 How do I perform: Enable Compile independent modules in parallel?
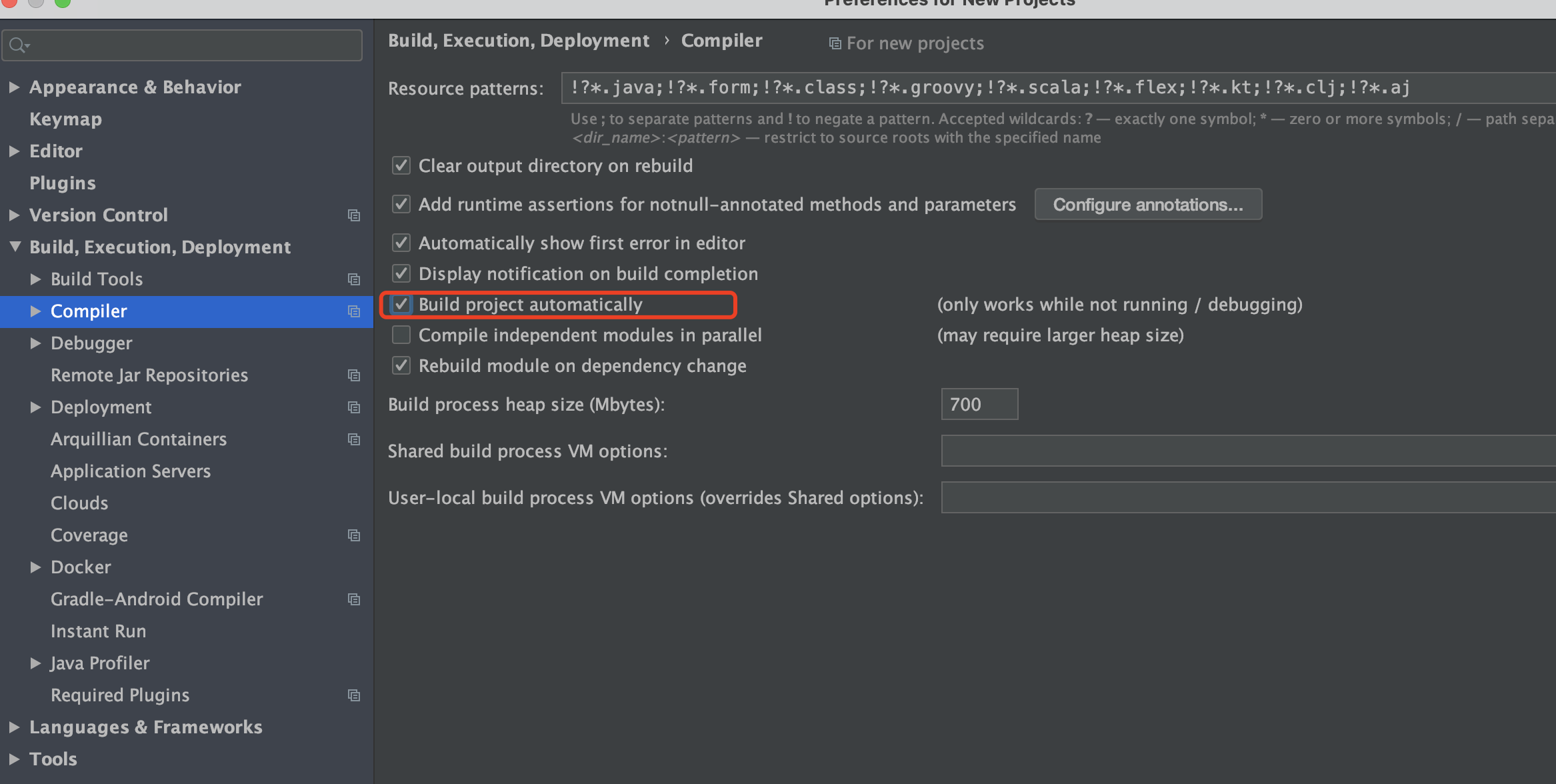click(401, 335)
